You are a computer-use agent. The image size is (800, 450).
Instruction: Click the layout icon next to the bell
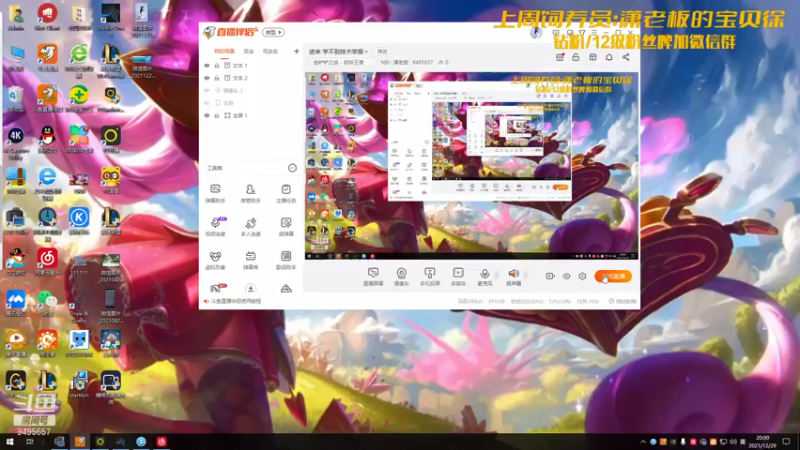592,57
